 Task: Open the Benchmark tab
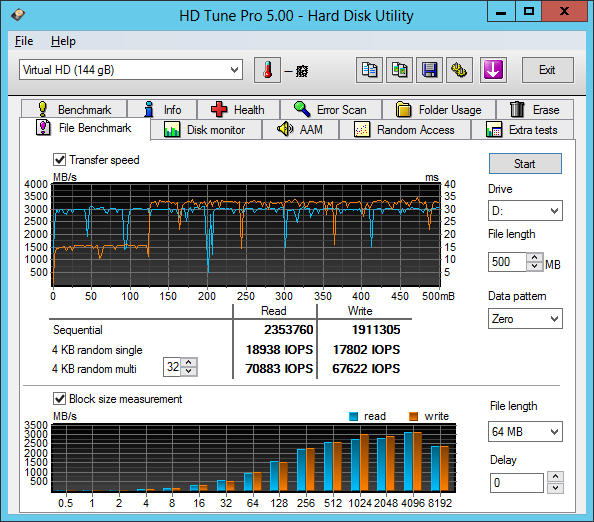(74, 109)
